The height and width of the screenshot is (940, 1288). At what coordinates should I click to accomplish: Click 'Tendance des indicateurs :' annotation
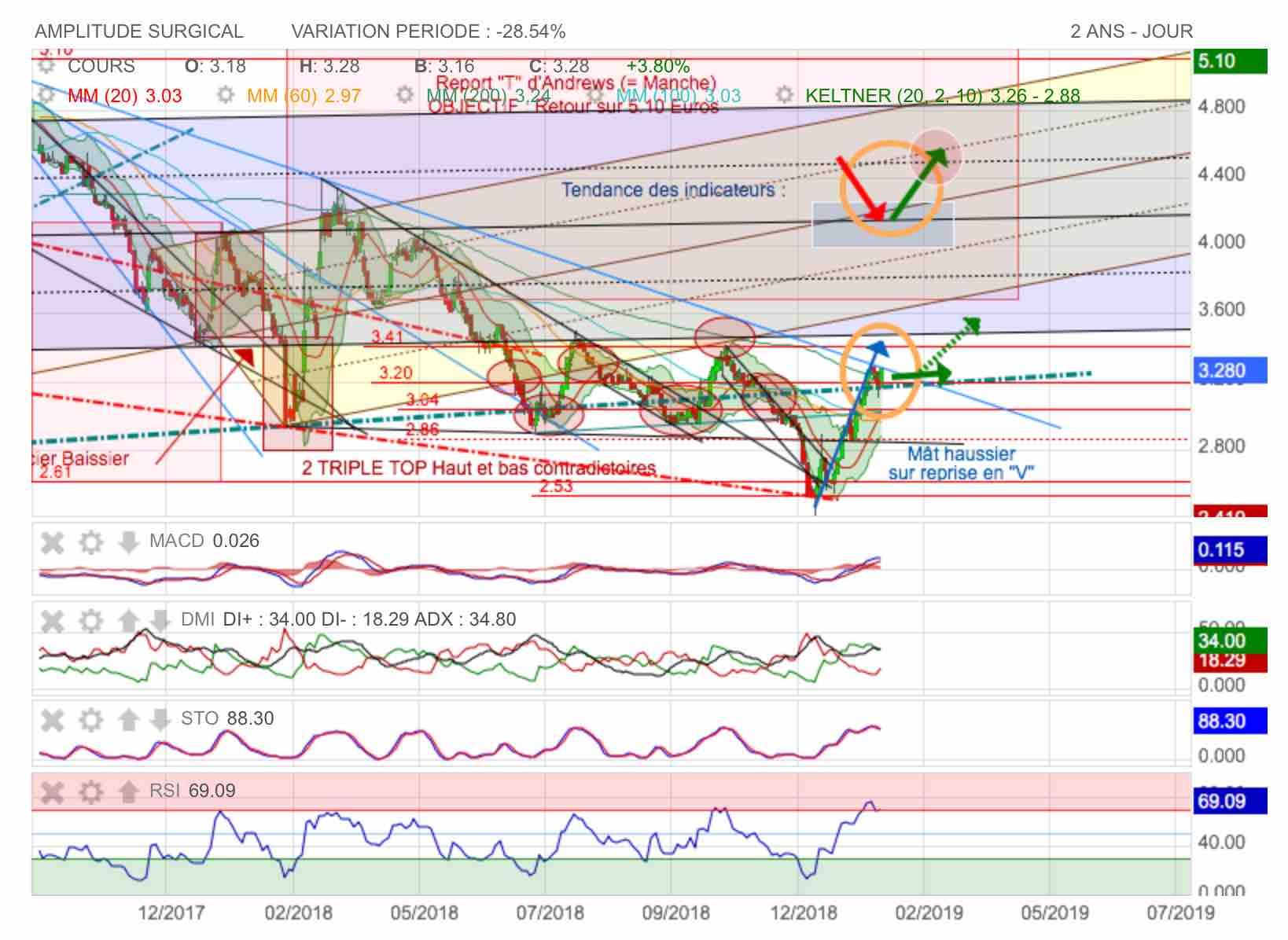click(673, 190)
